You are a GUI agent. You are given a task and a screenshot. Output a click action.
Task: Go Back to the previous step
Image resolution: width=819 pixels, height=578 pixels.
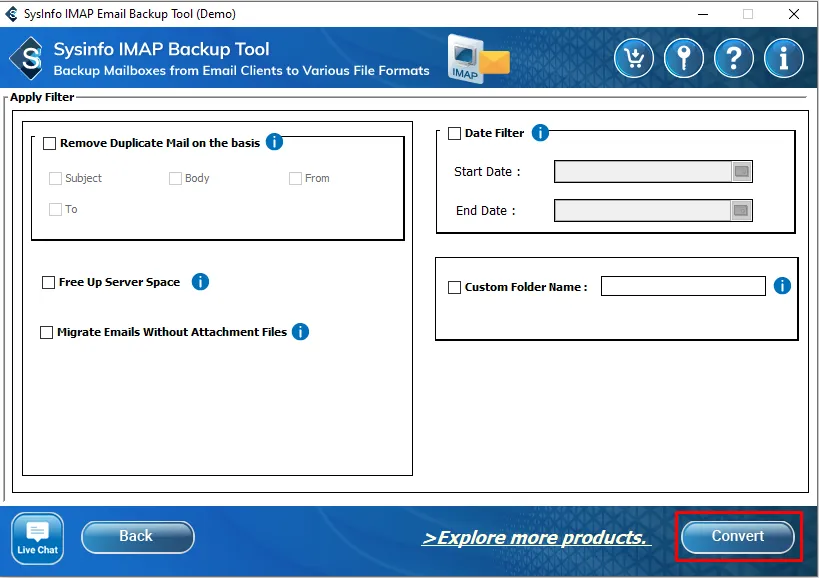click(x=137, y=537)
